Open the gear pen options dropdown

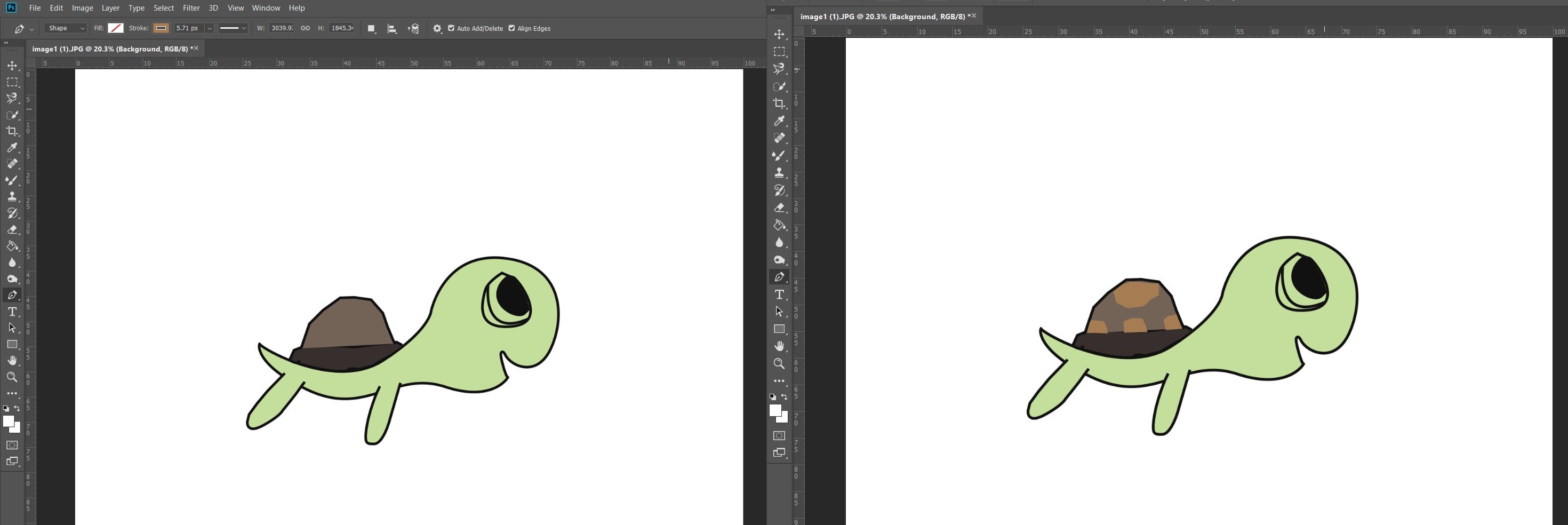coord(437,29)
